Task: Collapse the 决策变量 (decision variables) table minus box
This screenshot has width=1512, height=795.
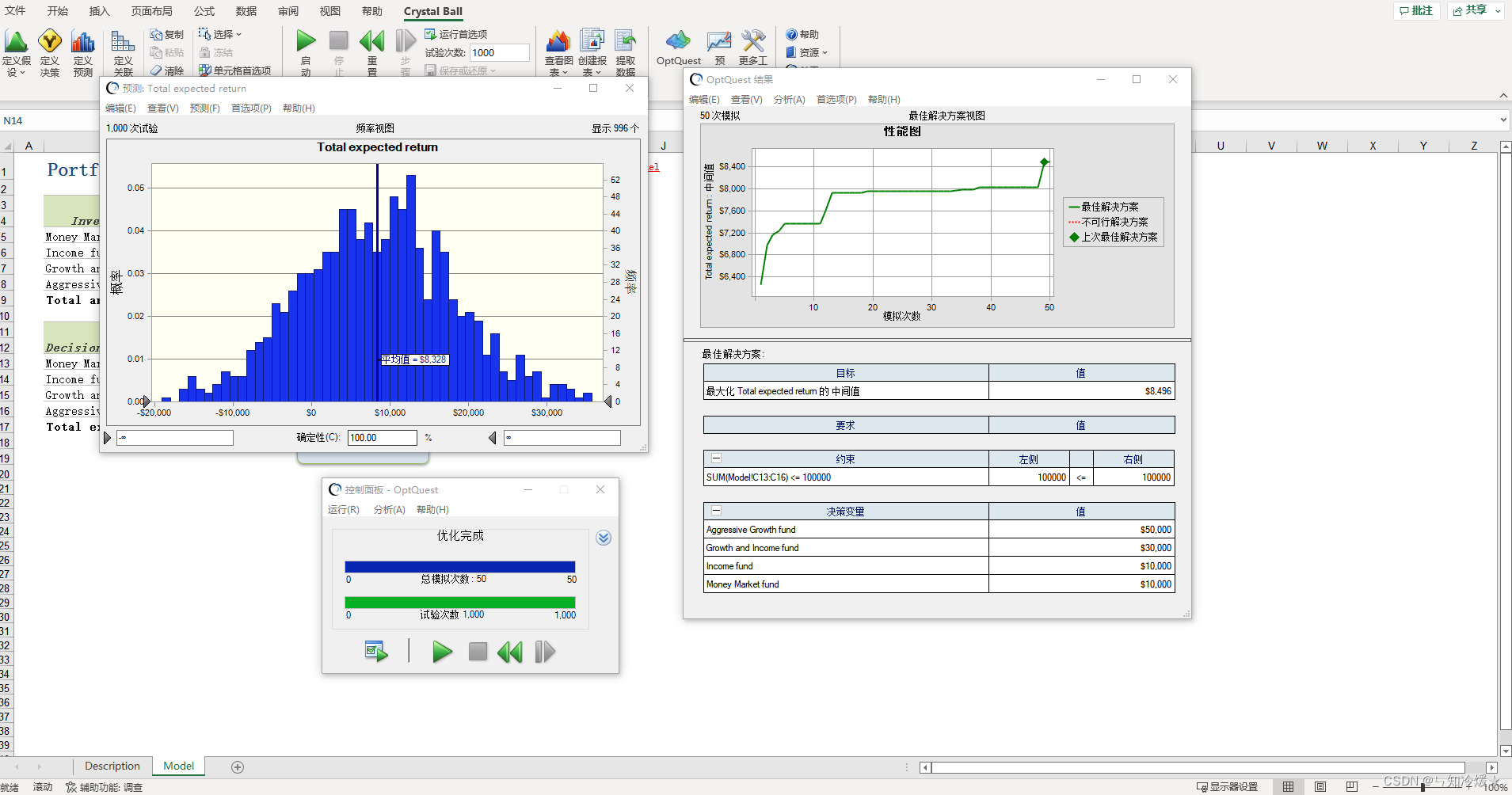Action: (716, 511)
